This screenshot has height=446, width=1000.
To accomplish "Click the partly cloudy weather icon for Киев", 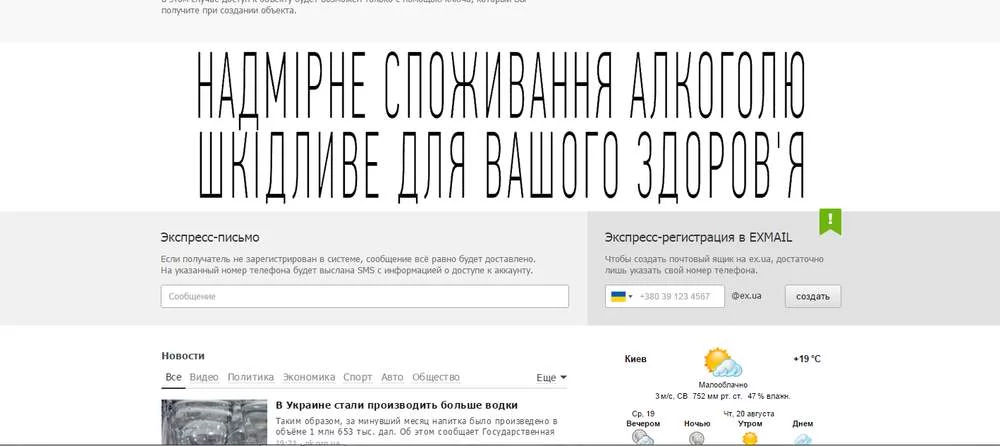I will click(x=723, y=362).
